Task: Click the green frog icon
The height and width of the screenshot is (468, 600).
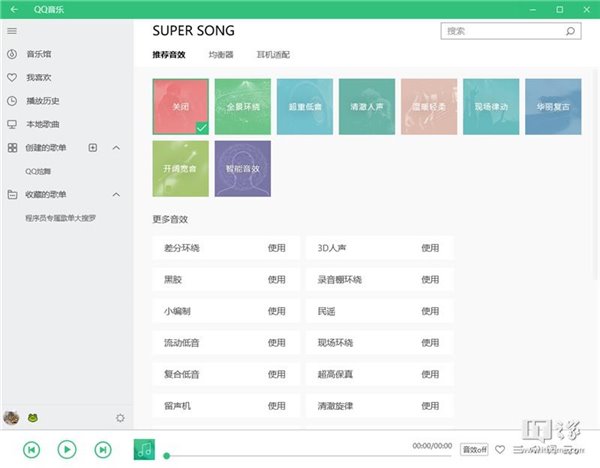Action: (33, 417)
